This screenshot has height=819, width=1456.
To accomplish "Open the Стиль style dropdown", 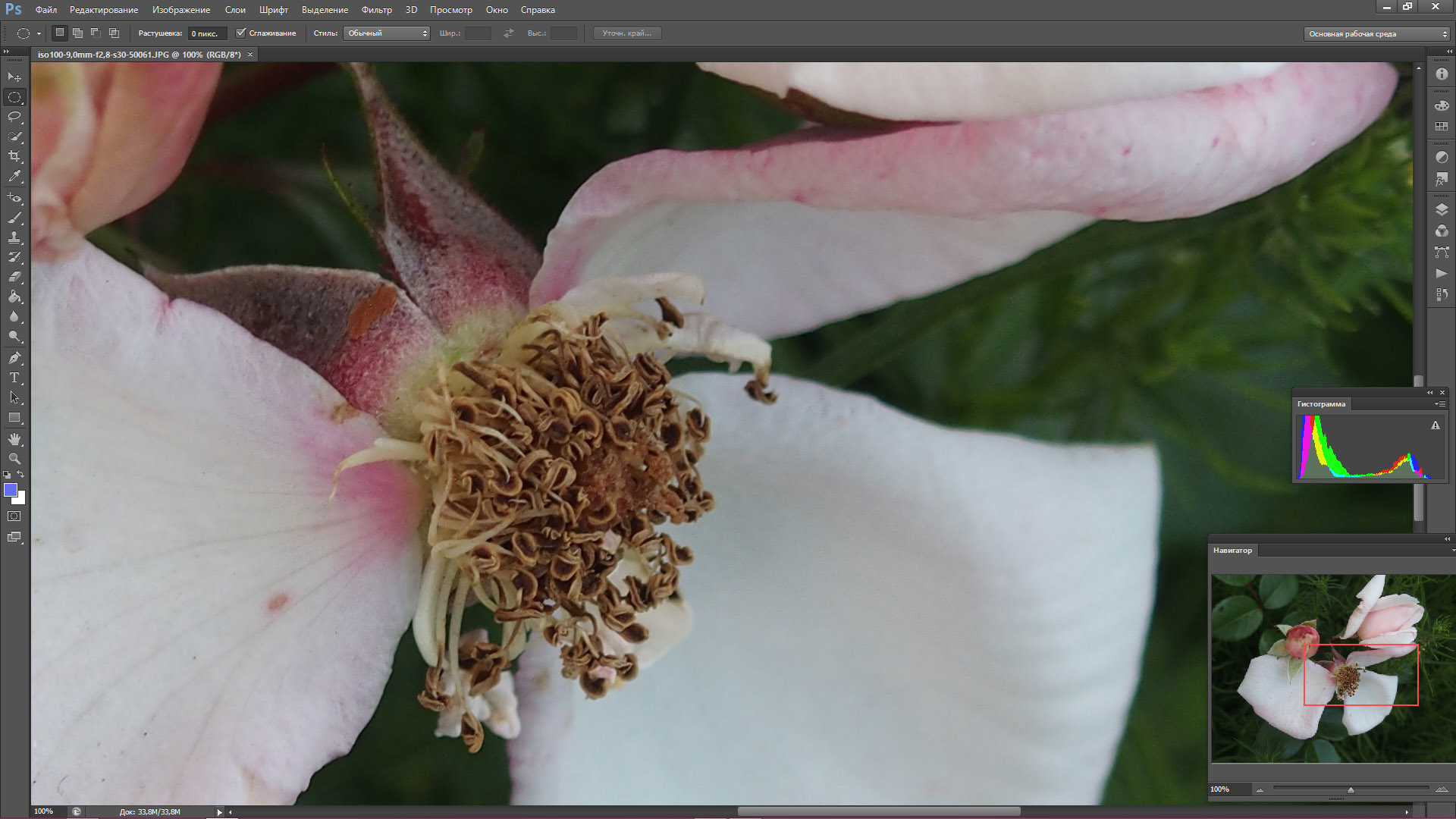I will pyautogui.click(x=387, y=33).
